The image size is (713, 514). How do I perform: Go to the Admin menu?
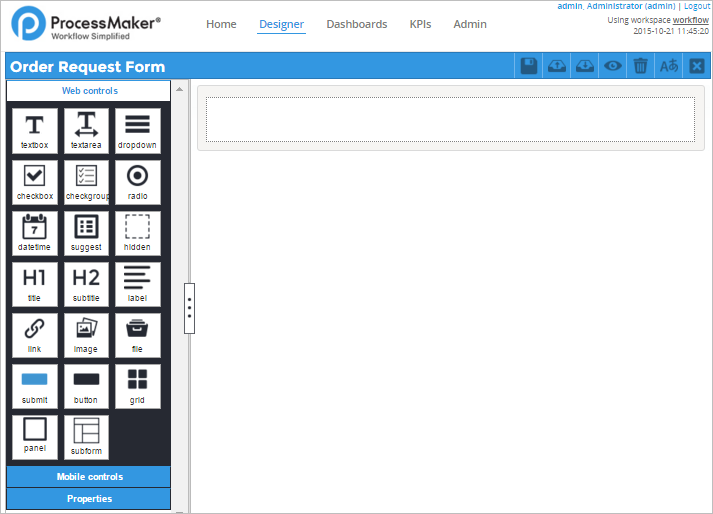coord(470,24)
